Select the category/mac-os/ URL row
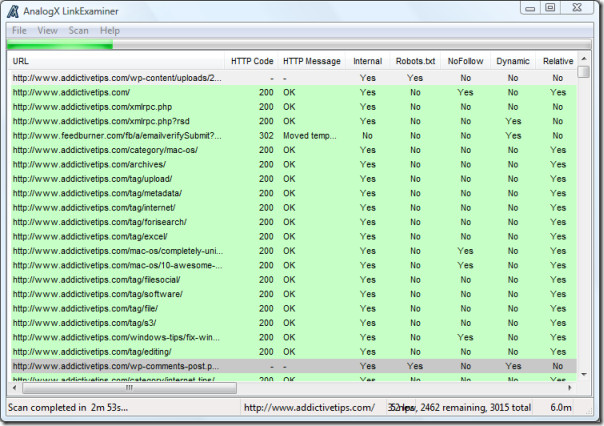This screenshot has height=426, width=604. 293,150
